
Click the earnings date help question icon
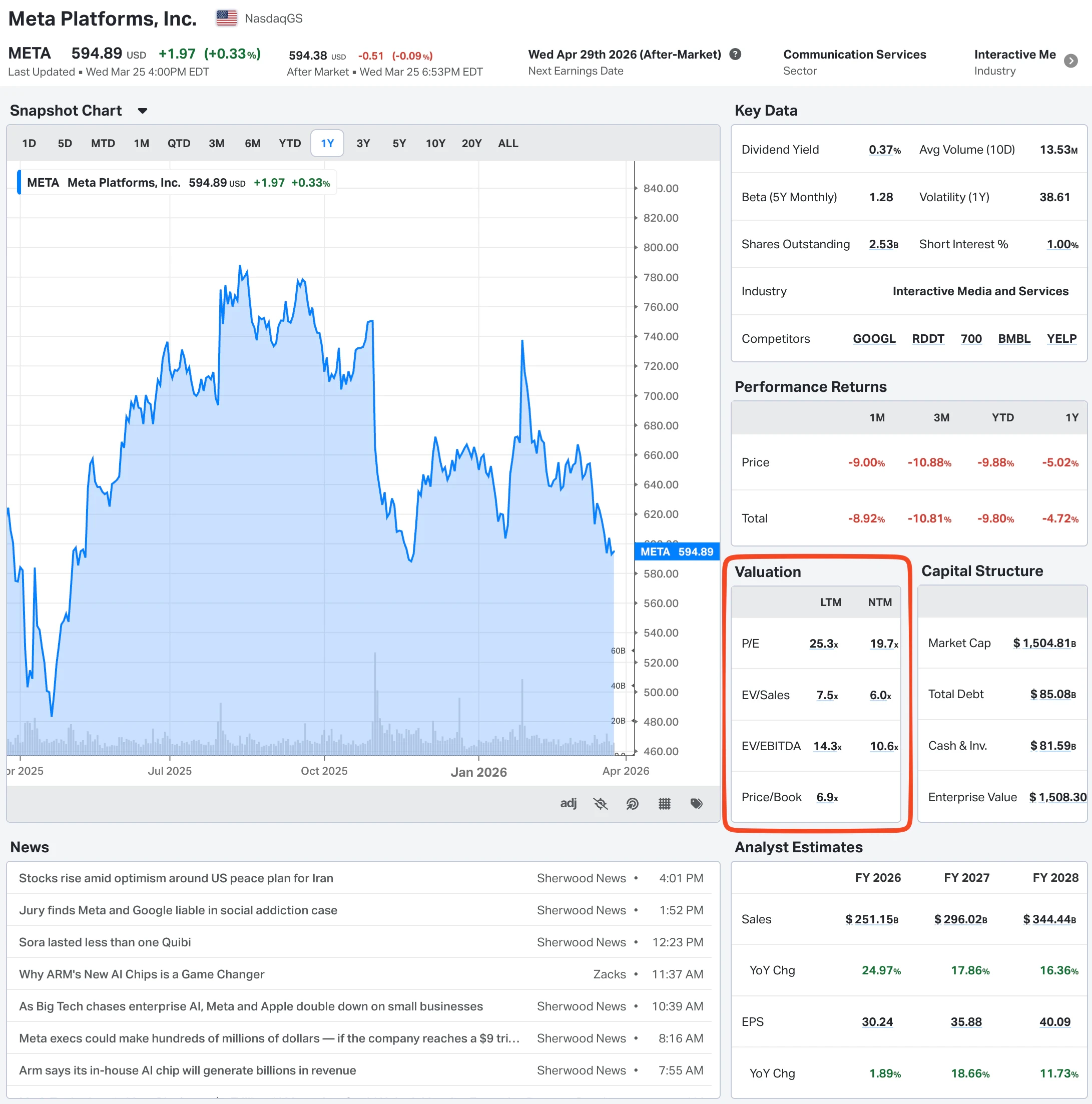[736, 54]
